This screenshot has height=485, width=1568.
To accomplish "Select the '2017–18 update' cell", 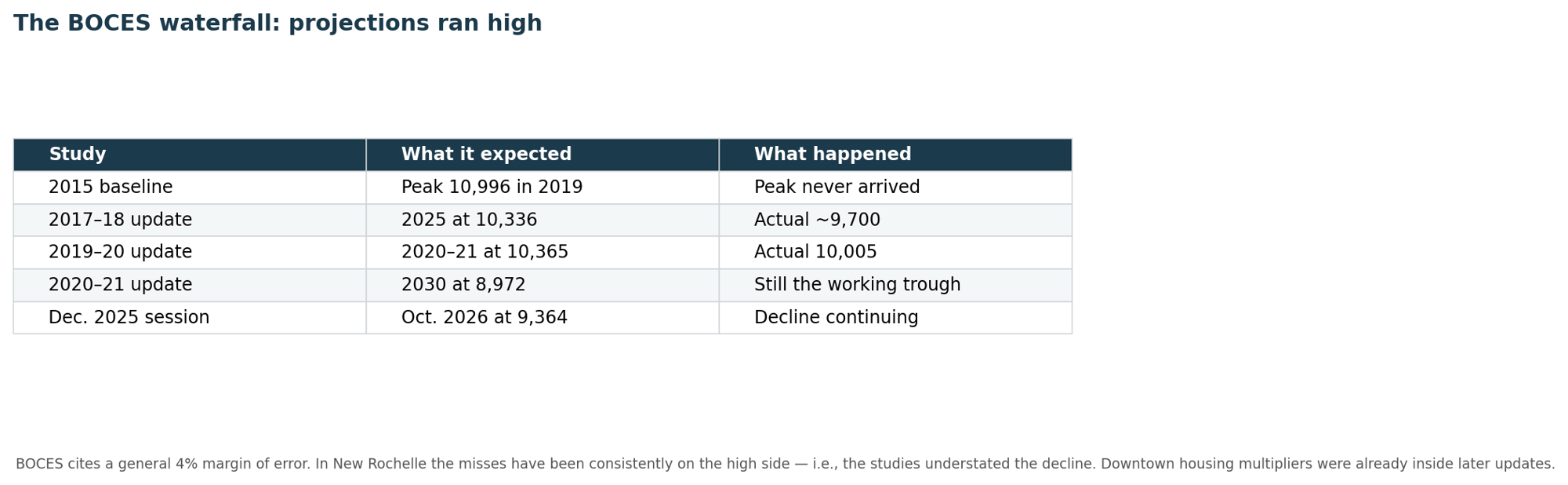I will tap(190, 221).
